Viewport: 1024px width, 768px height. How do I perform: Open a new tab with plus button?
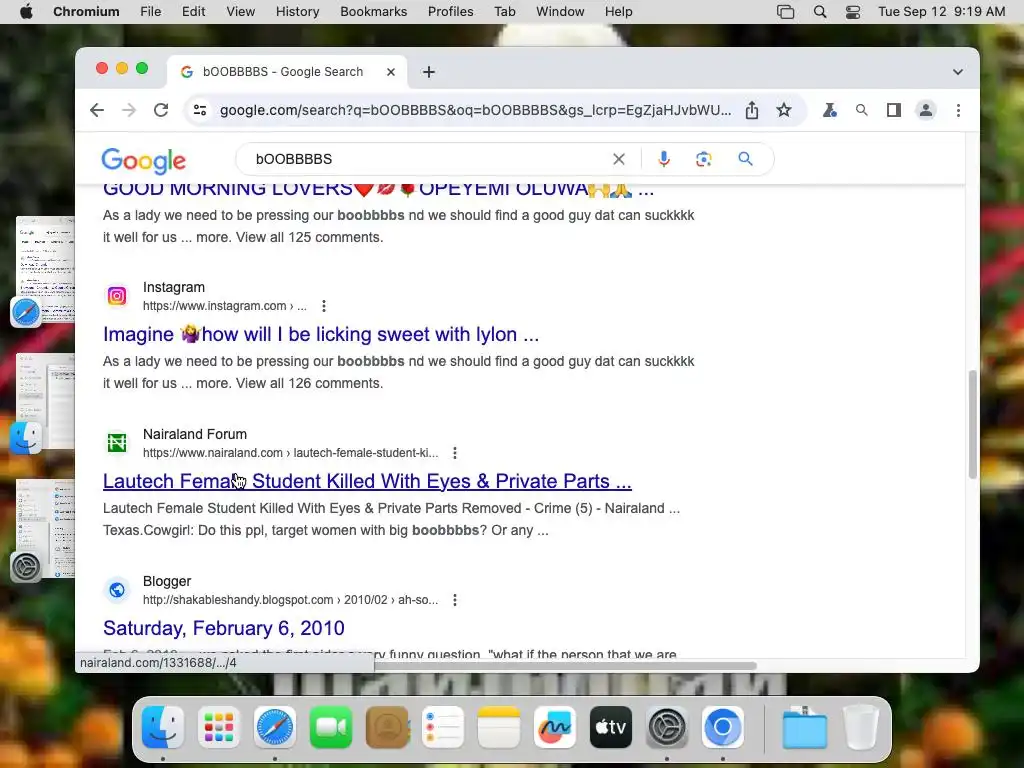coord(428,72)
